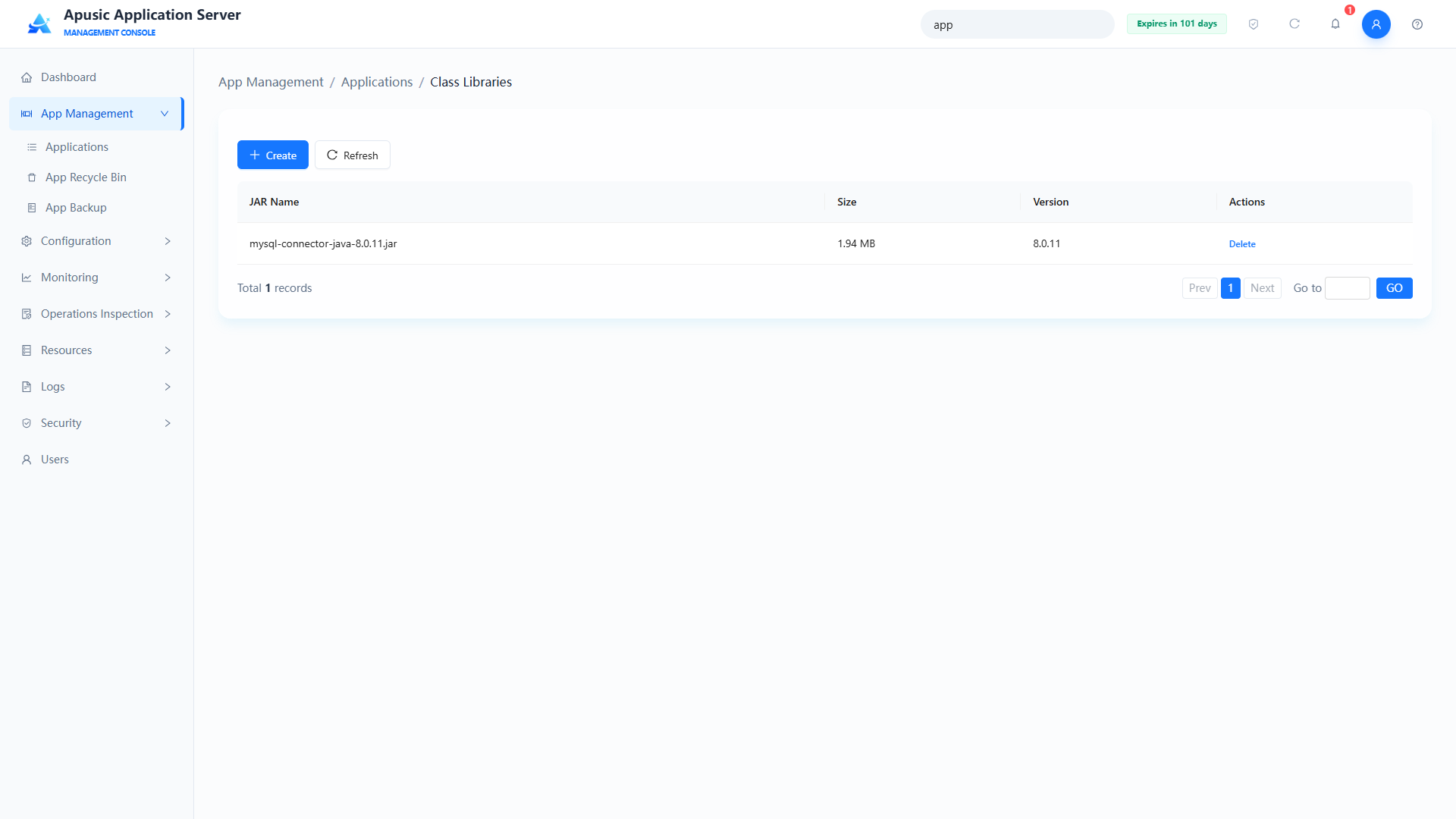Click the header reload icon
The image size is (1456, 819).
(x=1294, y=24)
